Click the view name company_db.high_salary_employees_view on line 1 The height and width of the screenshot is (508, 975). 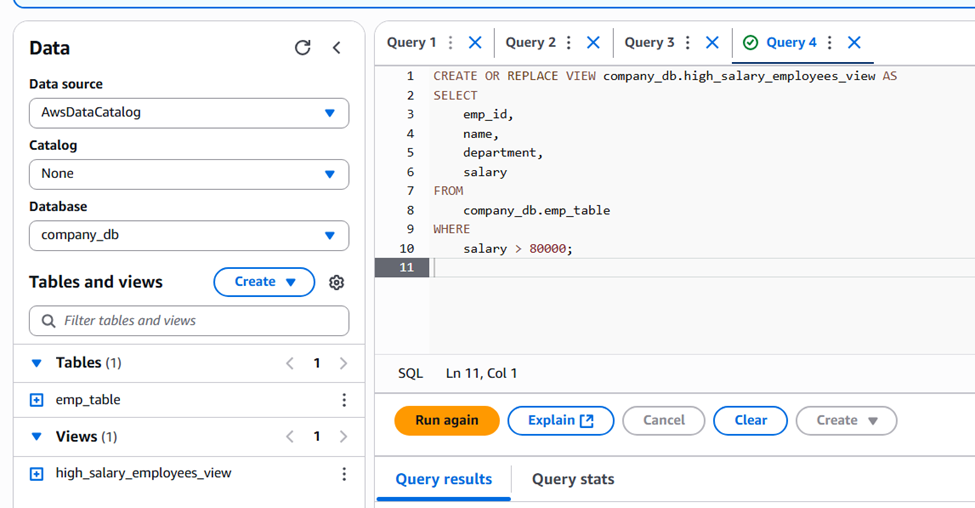click(x=739, y=76)
